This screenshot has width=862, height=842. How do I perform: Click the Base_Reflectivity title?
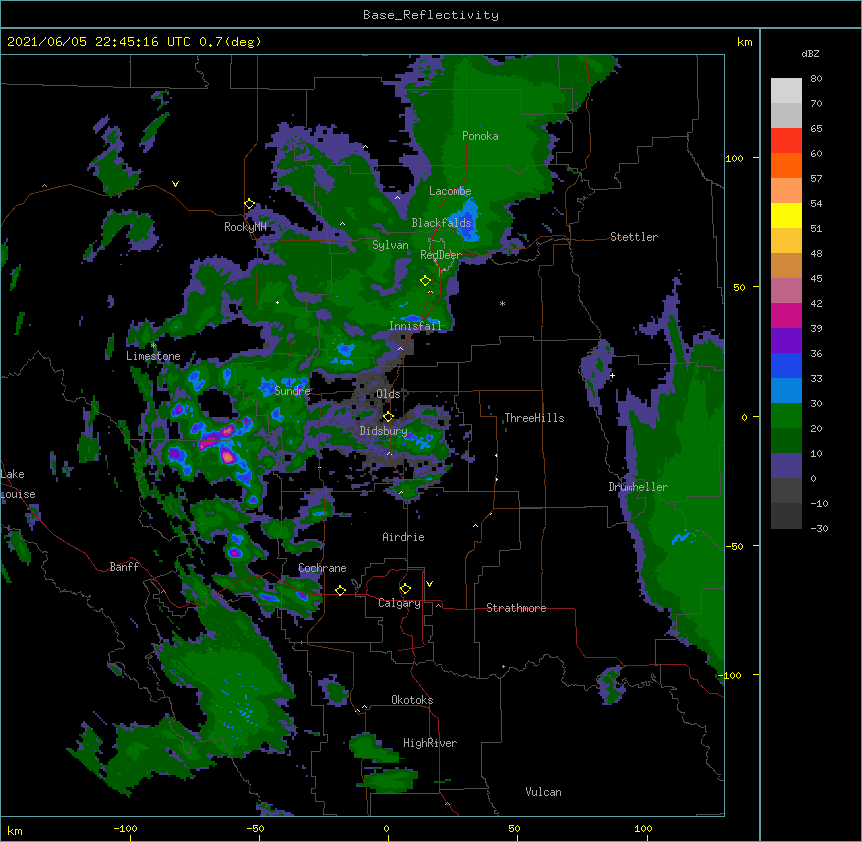tap(431, 15)
